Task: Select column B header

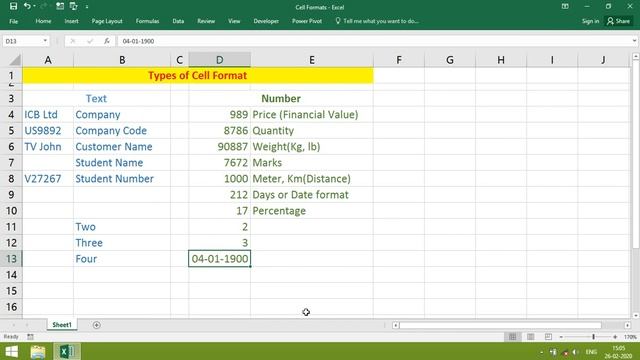Action: (x=122, y=60)
